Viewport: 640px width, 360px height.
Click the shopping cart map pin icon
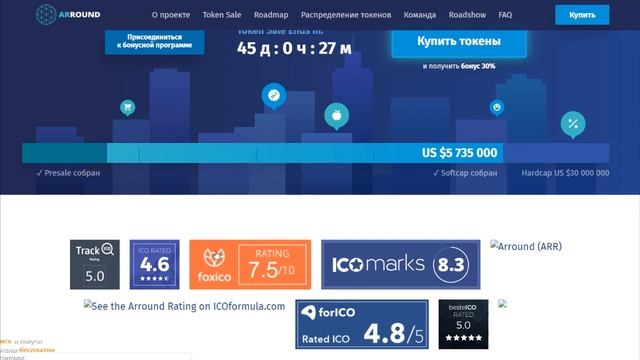(x=128, y=108)
